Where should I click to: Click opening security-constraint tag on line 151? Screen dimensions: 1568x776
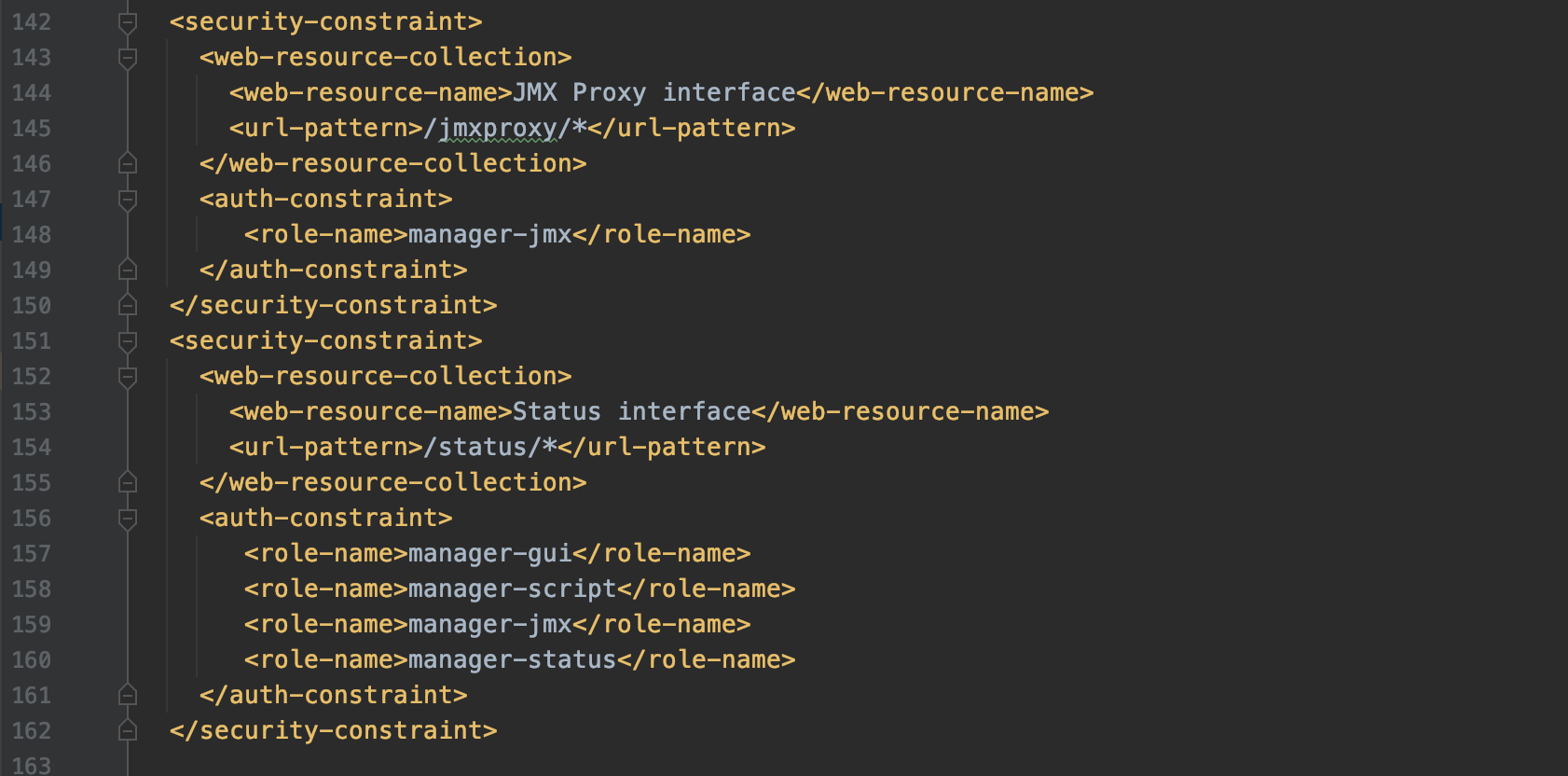point(326,340)
